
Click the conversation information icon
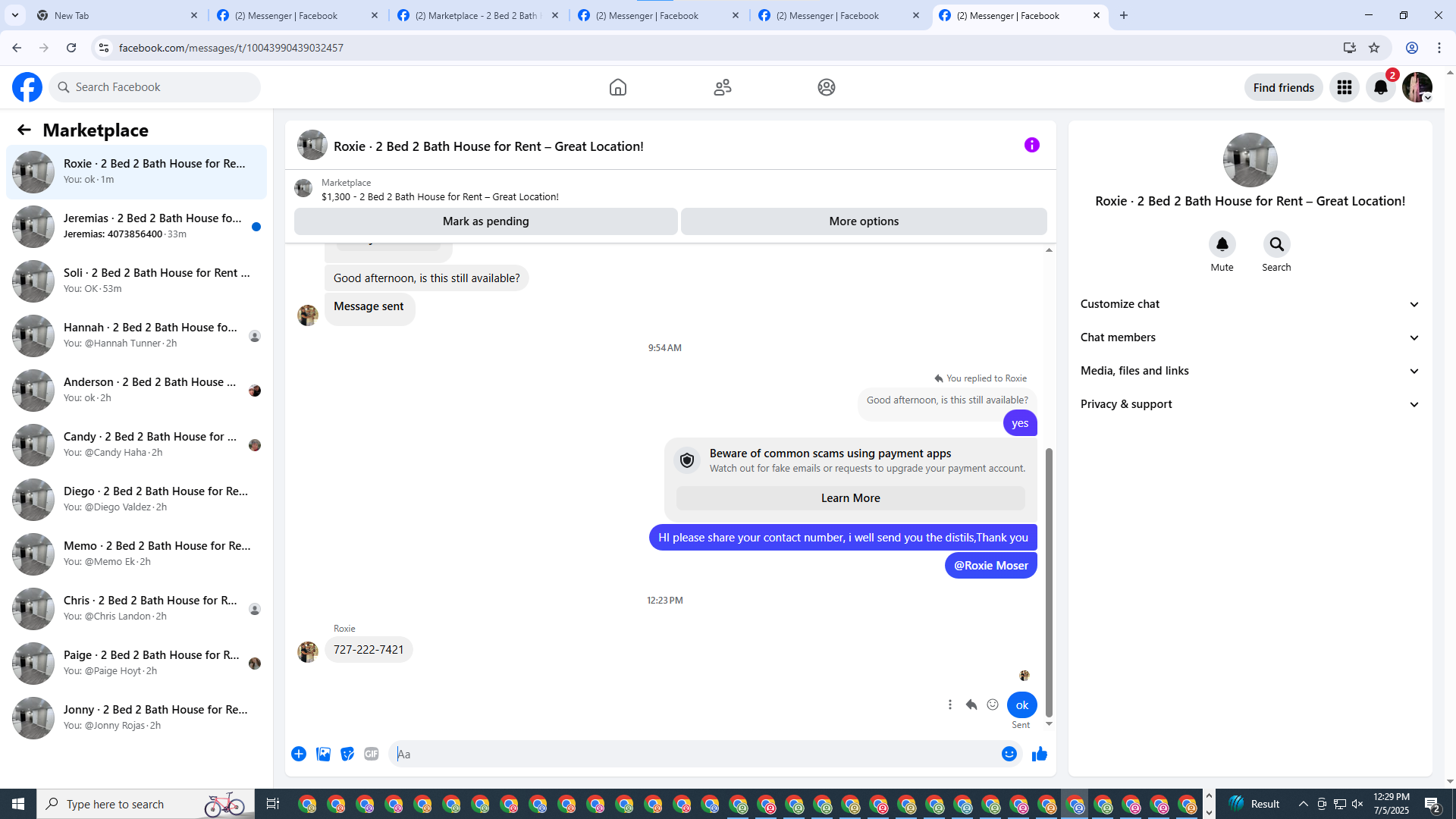click(x=1031, y=145)
